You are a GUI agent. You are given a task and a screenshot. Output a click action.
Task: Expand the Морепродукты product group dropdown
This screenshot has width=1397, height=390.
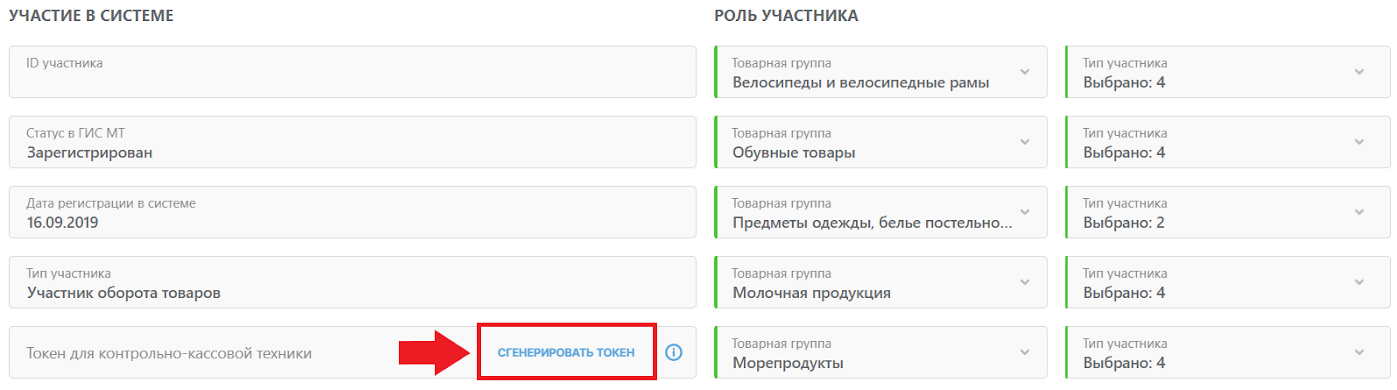[x=881, y=352]
